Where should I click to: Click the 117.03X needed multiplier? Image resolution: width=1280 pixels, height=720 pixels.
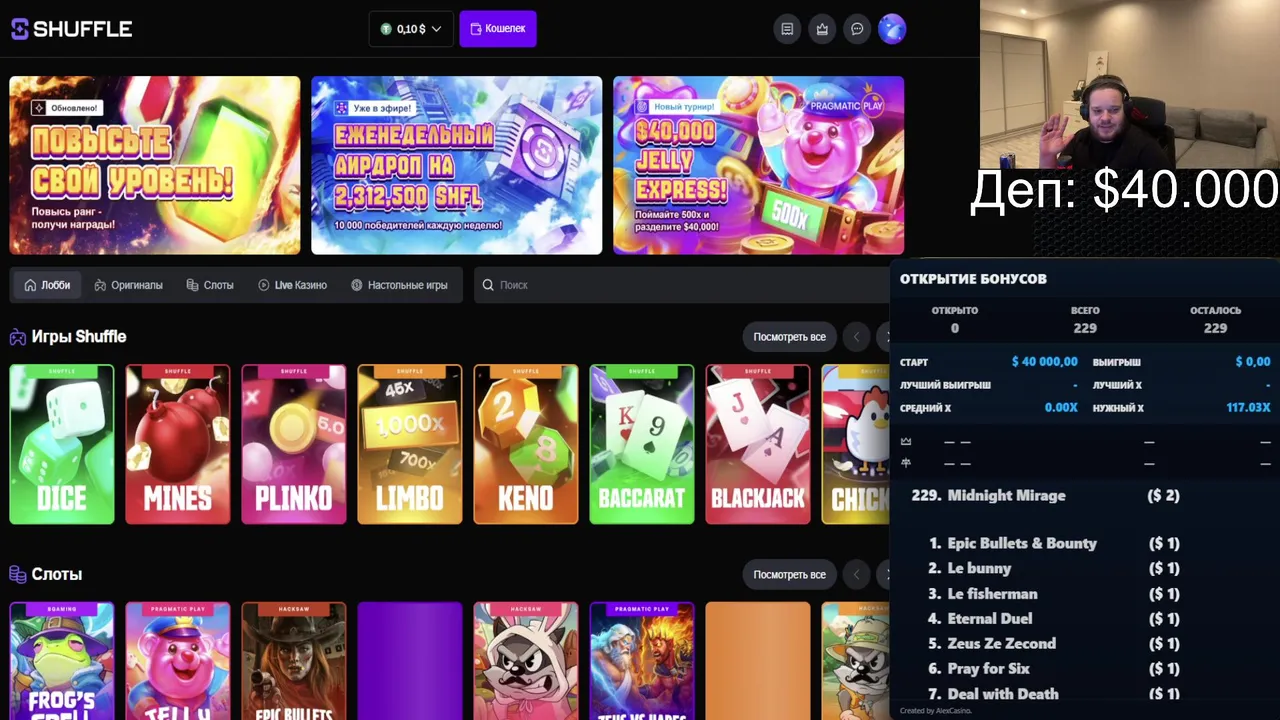pos(1248,408)
